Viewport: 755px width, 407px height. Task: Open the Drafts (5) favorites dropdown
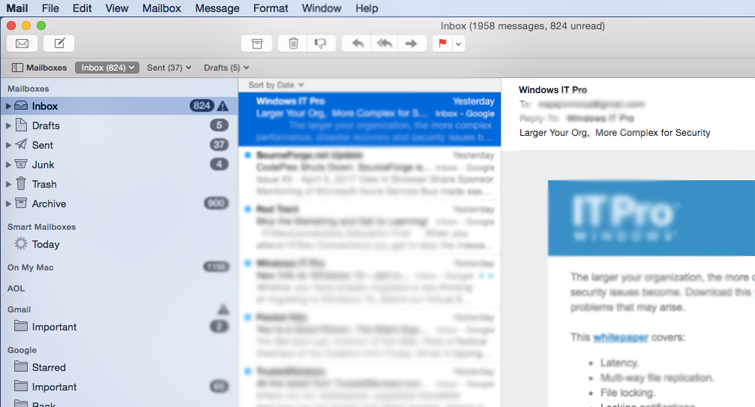(x=226, y=67)
